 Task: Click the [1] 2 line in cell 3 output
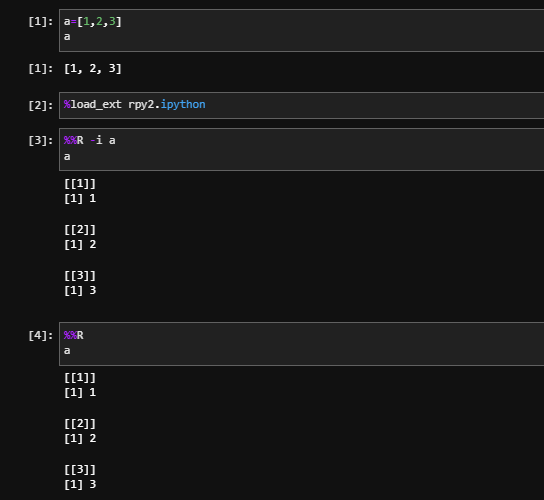coord(80,245)
